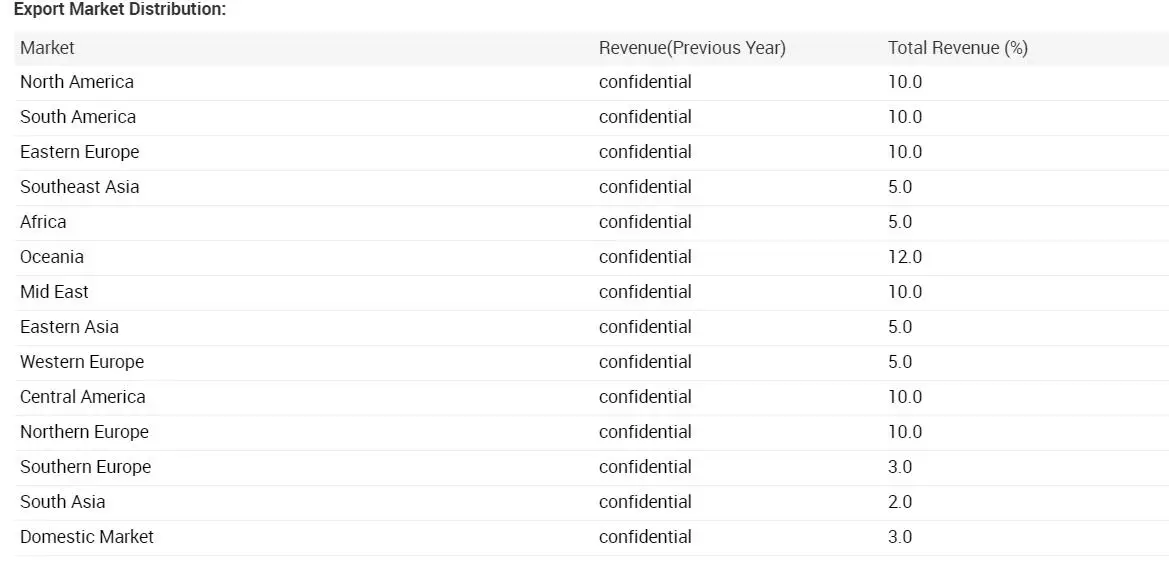Click the confidential cell for North America

[645, 82]
